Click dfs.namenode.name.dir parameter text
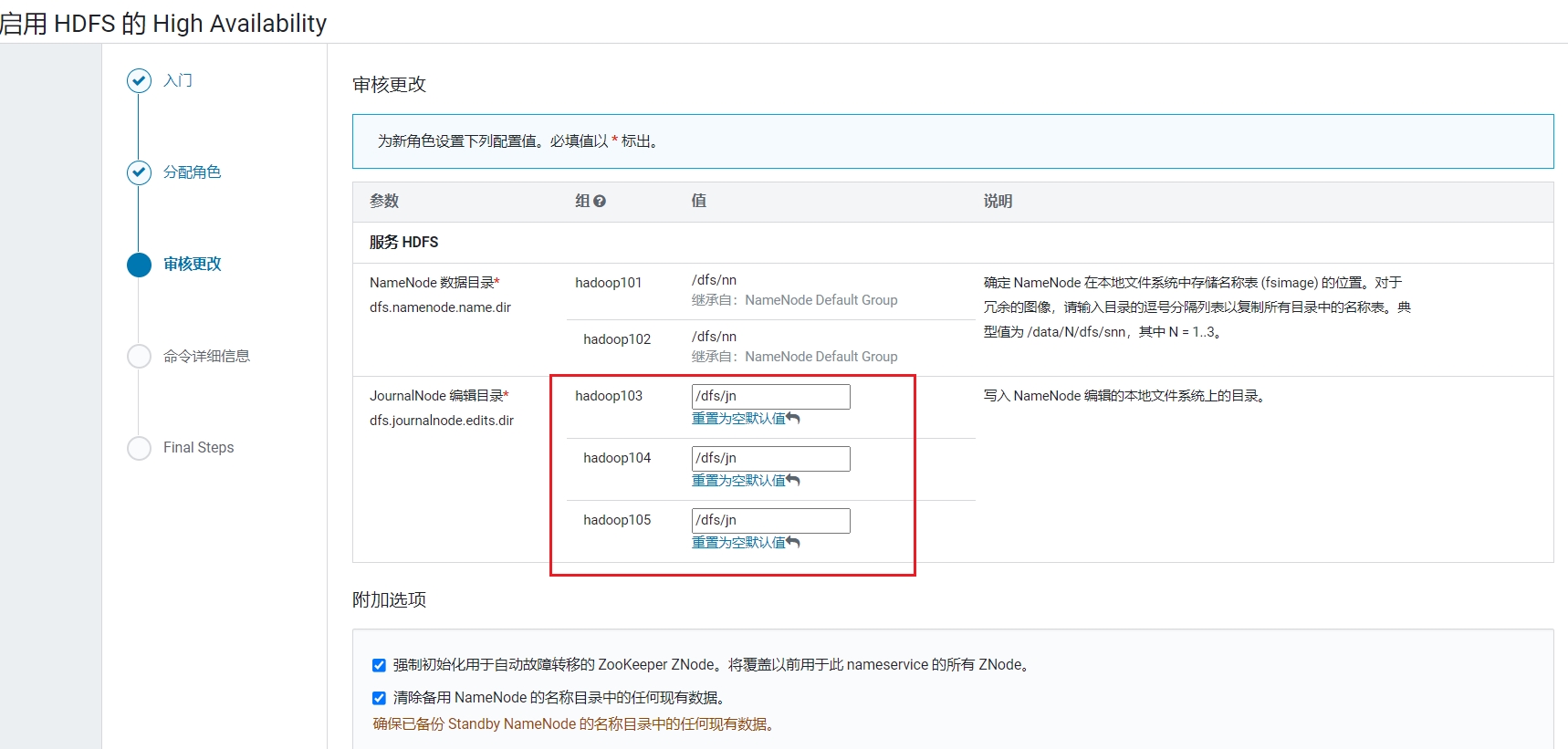This screenshot has height=749, width=1568. (x=440, y=307)
